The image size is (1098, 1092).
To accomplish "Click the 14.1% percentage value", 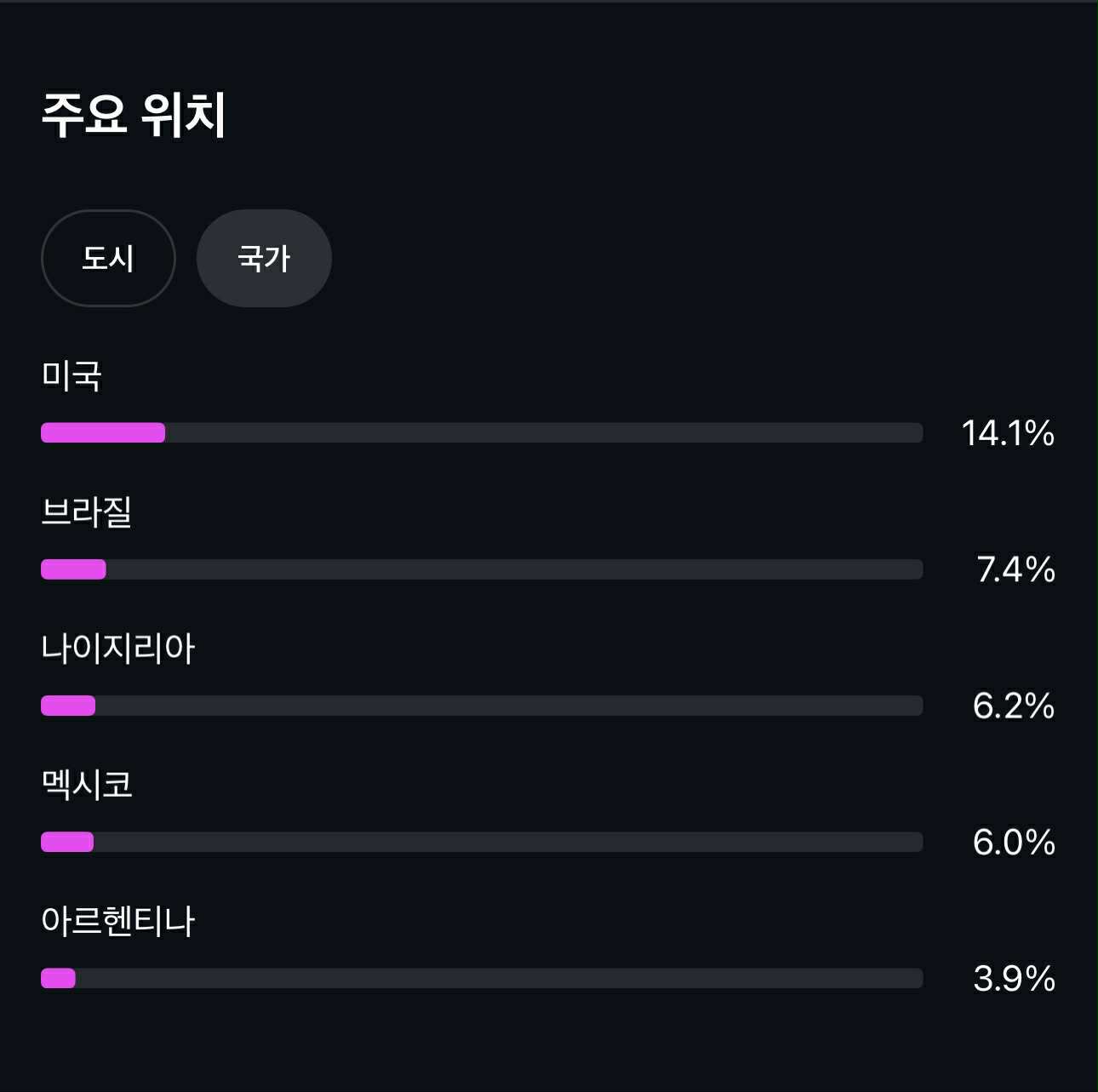I will 1008,433.
